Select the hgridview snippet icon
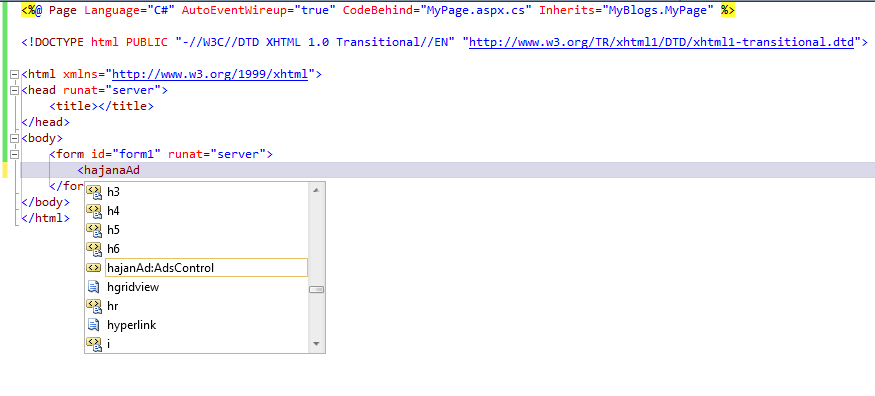 [x=93, y=287]
